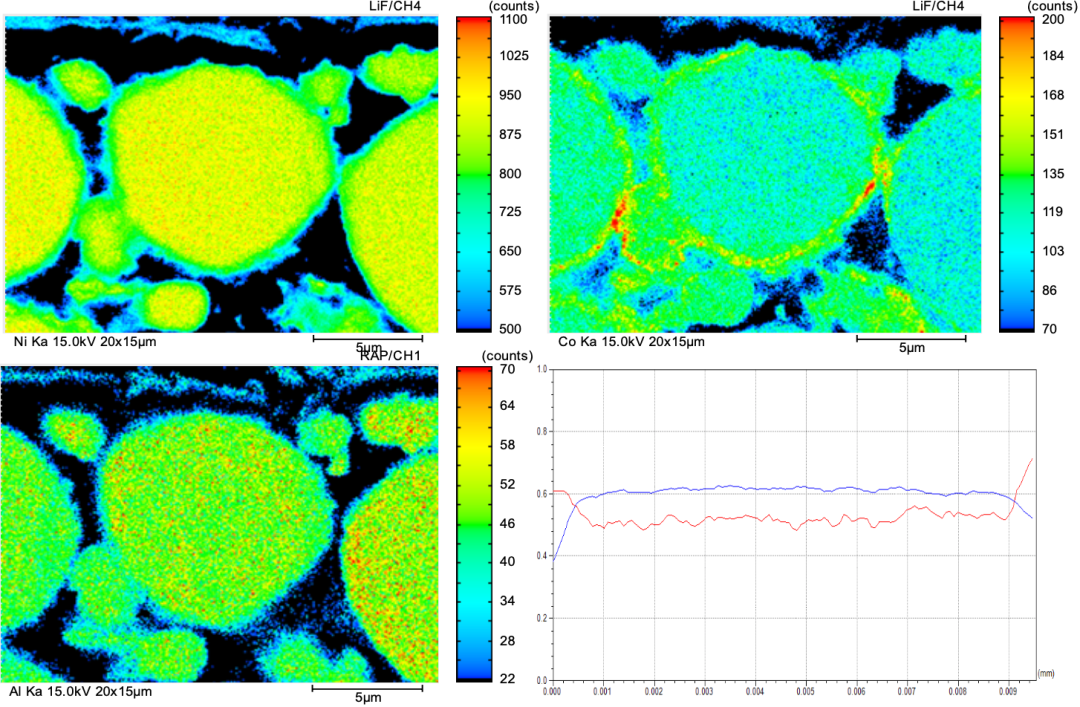Click the Co Ka elemental map image
Screen dimensions: 1080x707
pos(766,174)
